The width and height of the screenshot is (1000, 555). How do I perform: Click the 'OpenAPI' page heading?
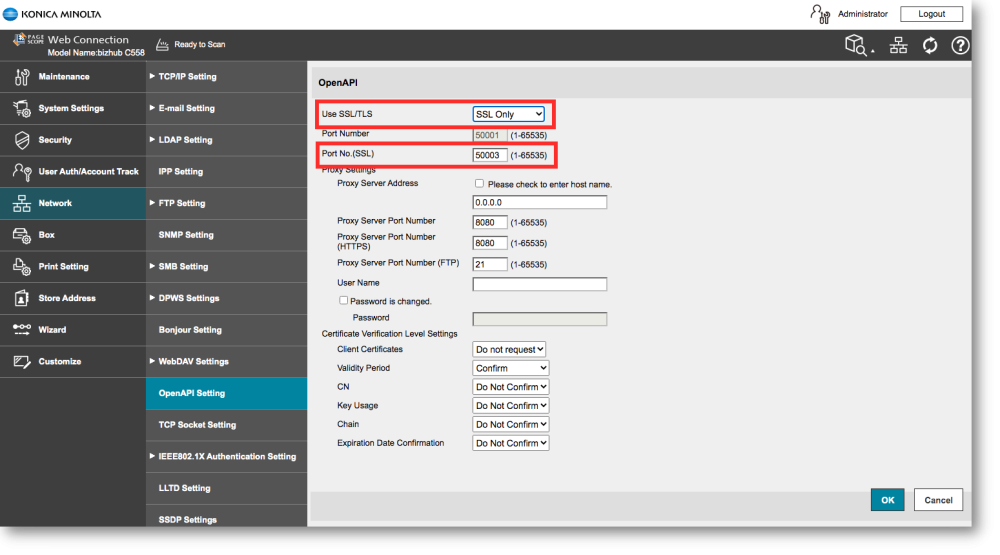[338, 83]
